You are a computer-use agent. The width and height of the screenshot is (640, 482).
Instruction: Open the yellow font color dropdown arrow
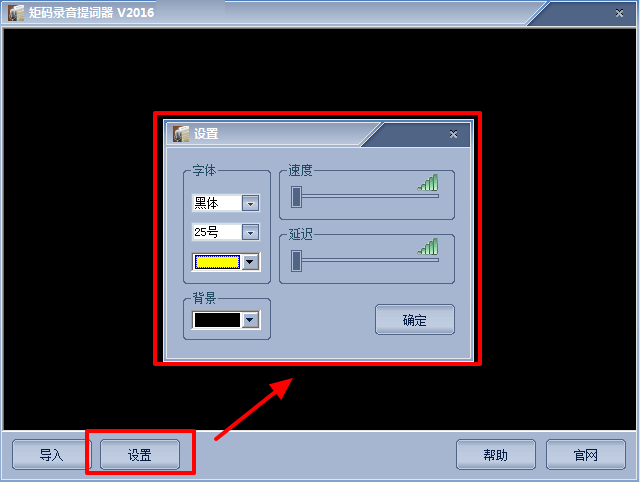pyautogui.click(x=250, y=262)
